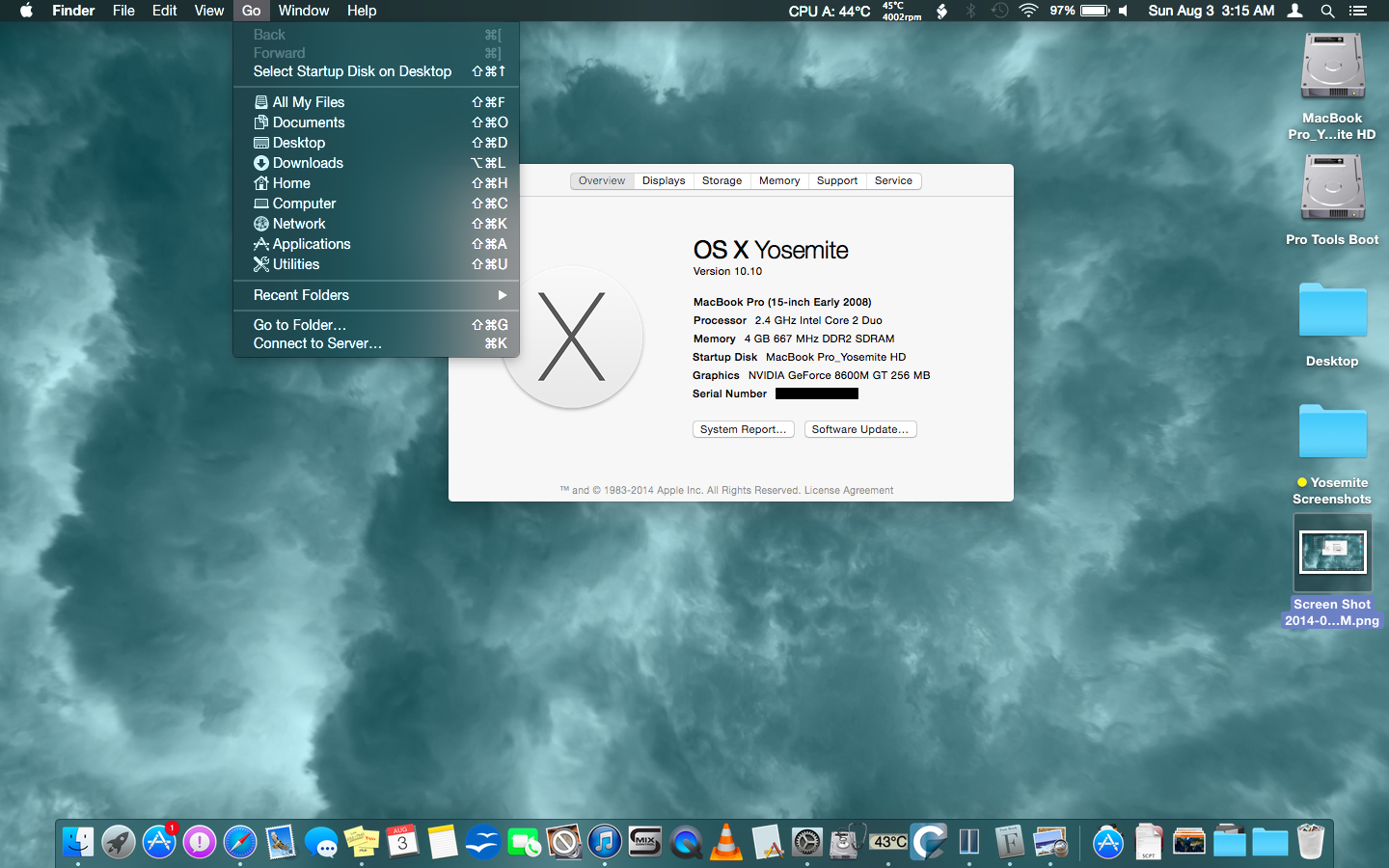Select the Overview tab

pyautogui.click(x=602, y=180)
